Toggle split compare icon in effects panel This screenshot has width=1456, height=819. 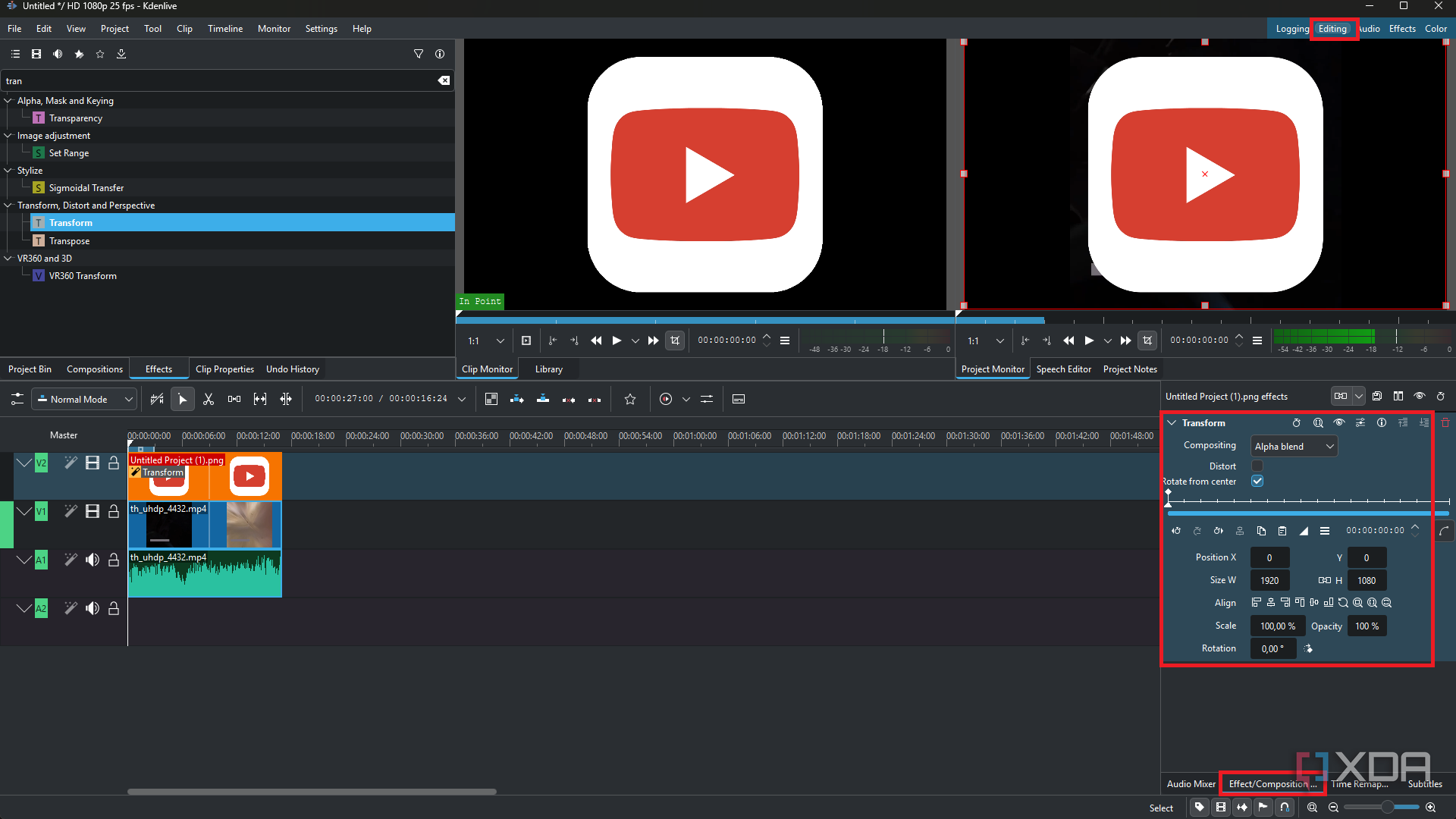(1398, 396)
